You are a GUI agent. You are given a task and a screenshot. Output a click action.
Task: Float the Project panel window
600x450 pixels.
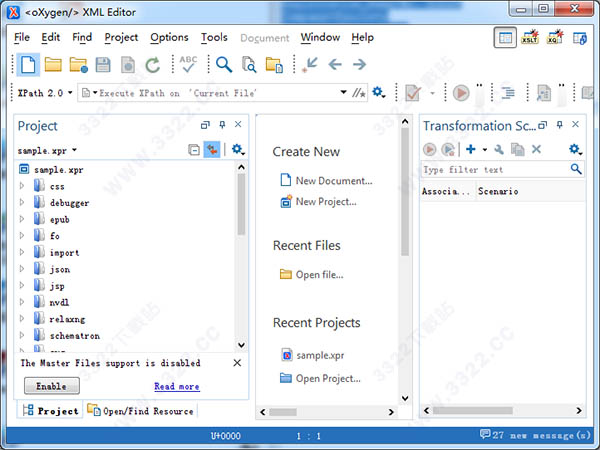[205, 125]
